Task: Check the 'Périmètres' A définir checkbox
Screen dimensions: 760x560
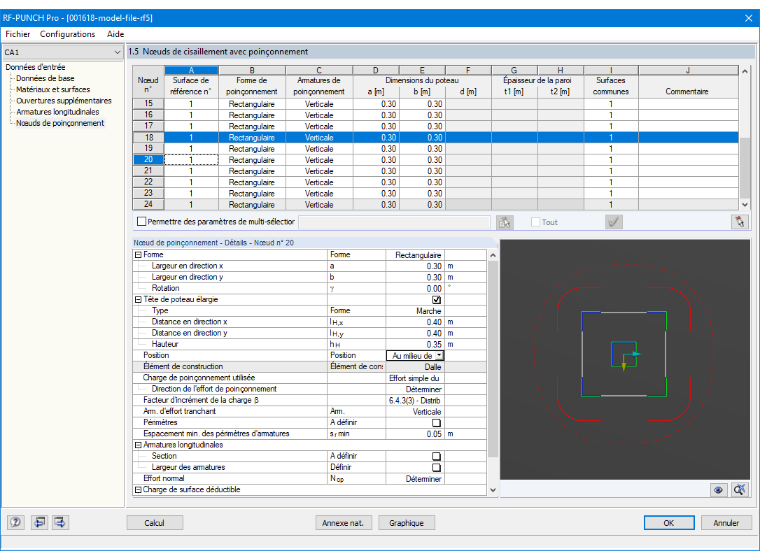Action: pos(436,423)
